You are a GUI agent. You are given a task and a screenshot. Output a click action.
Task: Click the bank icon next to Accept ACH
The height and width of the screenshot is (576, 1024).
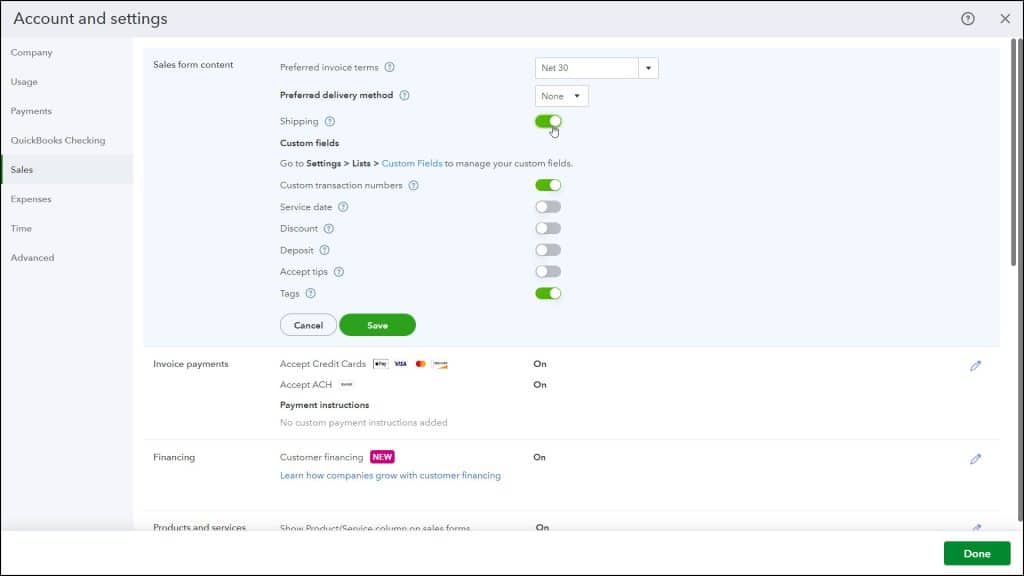point(346,384)
